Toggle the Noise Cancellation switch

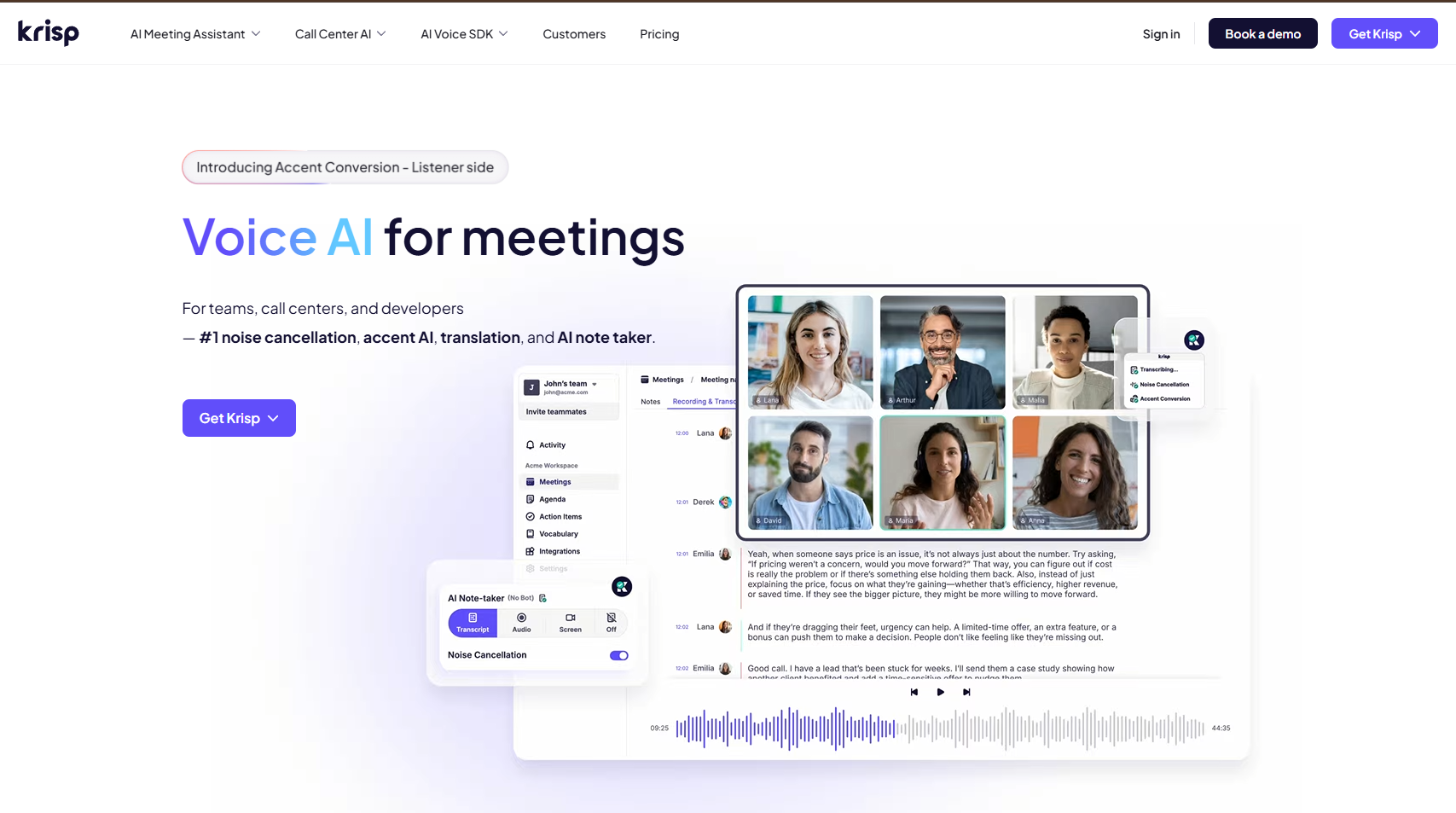pos(618,655)
